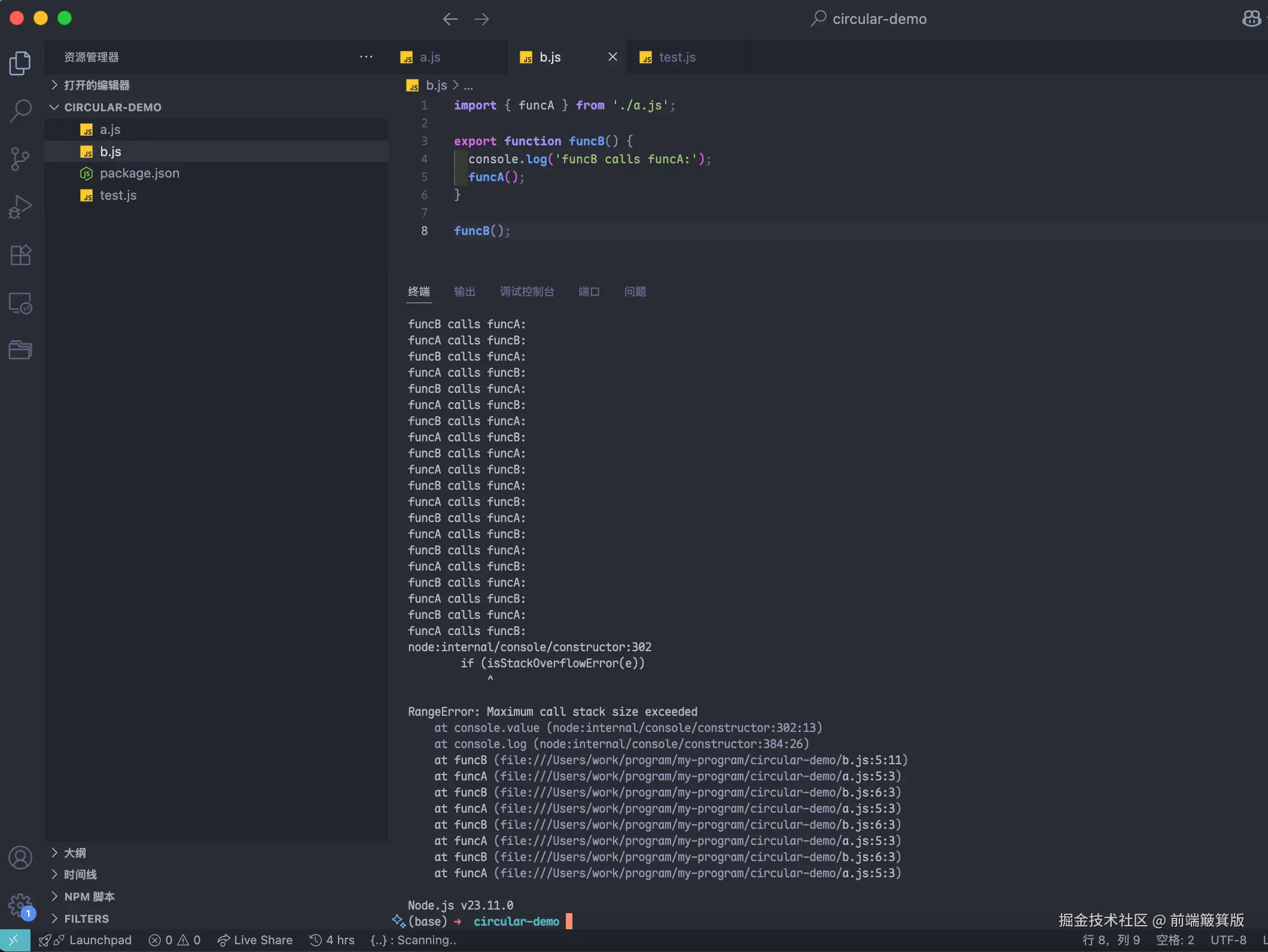Open the Search view in activity bar
Viewport: 1268px width, 952px height.
(x=20, y=111)
